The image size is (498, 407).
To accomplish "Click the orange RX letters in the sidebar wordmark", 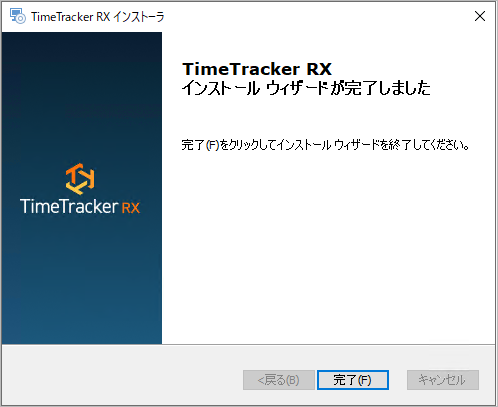I will point(131,208).
